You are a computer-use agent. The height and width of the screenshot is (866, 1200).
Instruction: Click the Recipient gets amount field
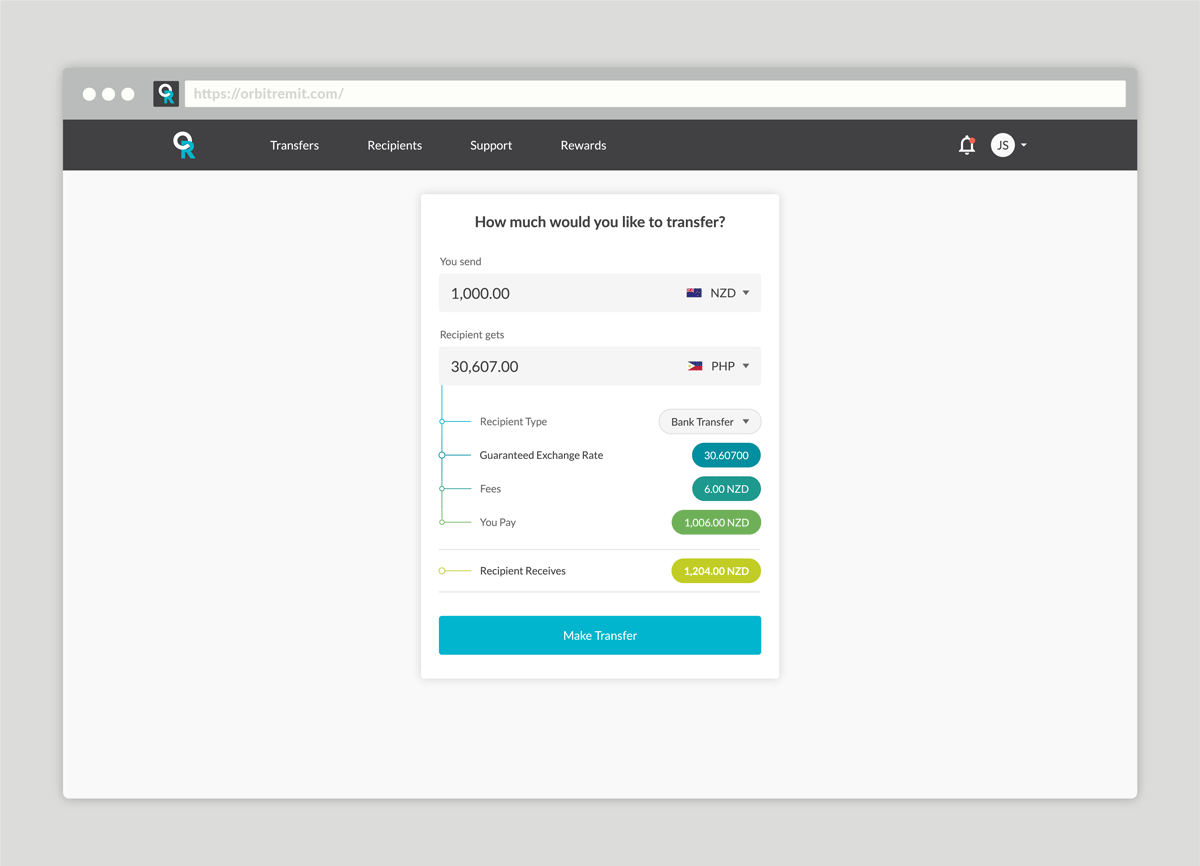[600, 366]
